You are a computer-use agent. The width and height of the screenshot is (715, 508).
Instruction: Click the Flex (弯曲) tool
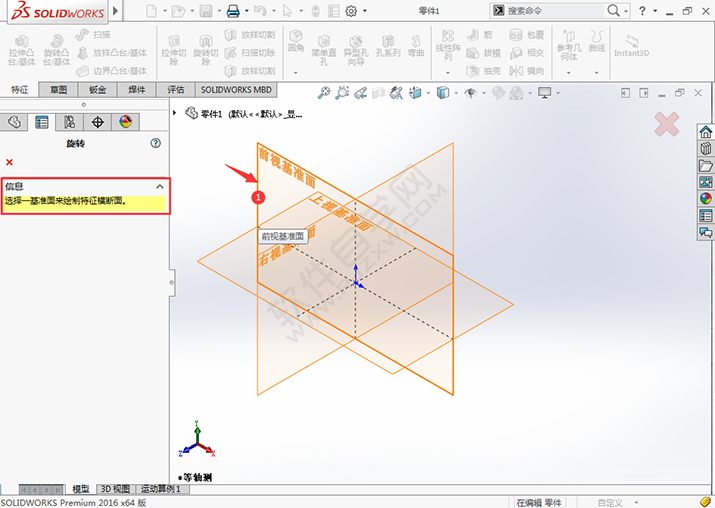tap(416, 46)
